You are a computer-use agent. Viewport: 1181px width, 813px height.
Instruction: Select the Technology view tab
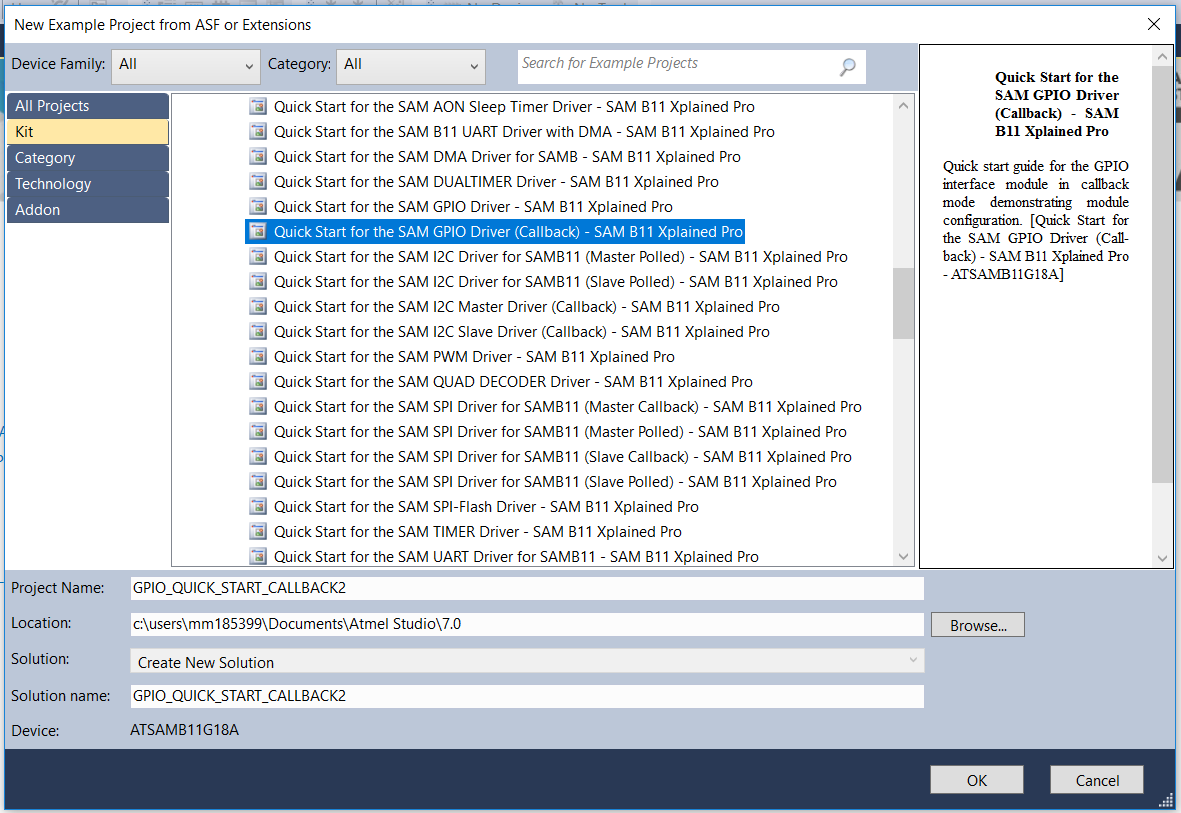(87, 184)
